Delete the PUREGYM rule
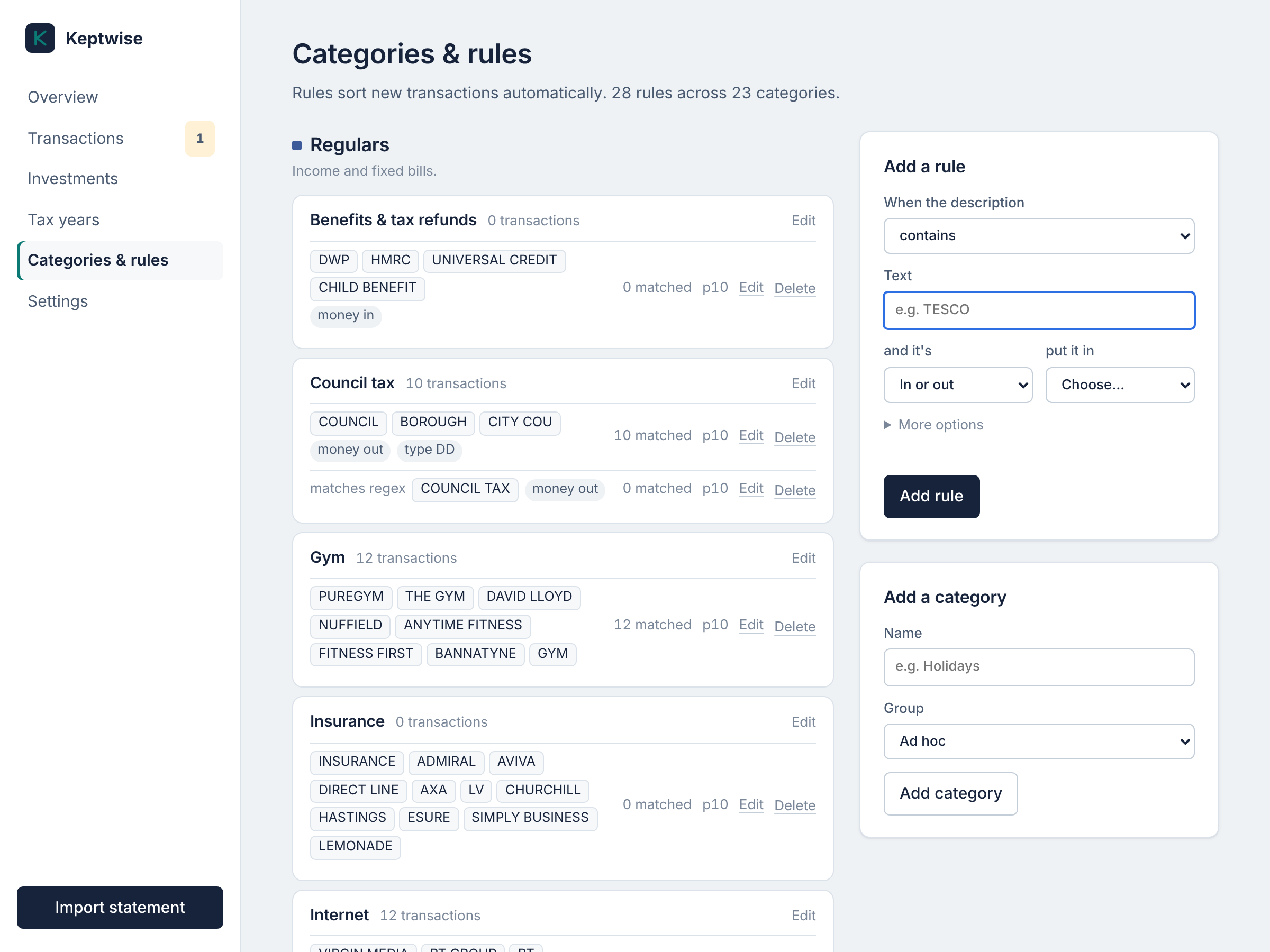This screenshot has width=1270, height=952. click(795, 627)
